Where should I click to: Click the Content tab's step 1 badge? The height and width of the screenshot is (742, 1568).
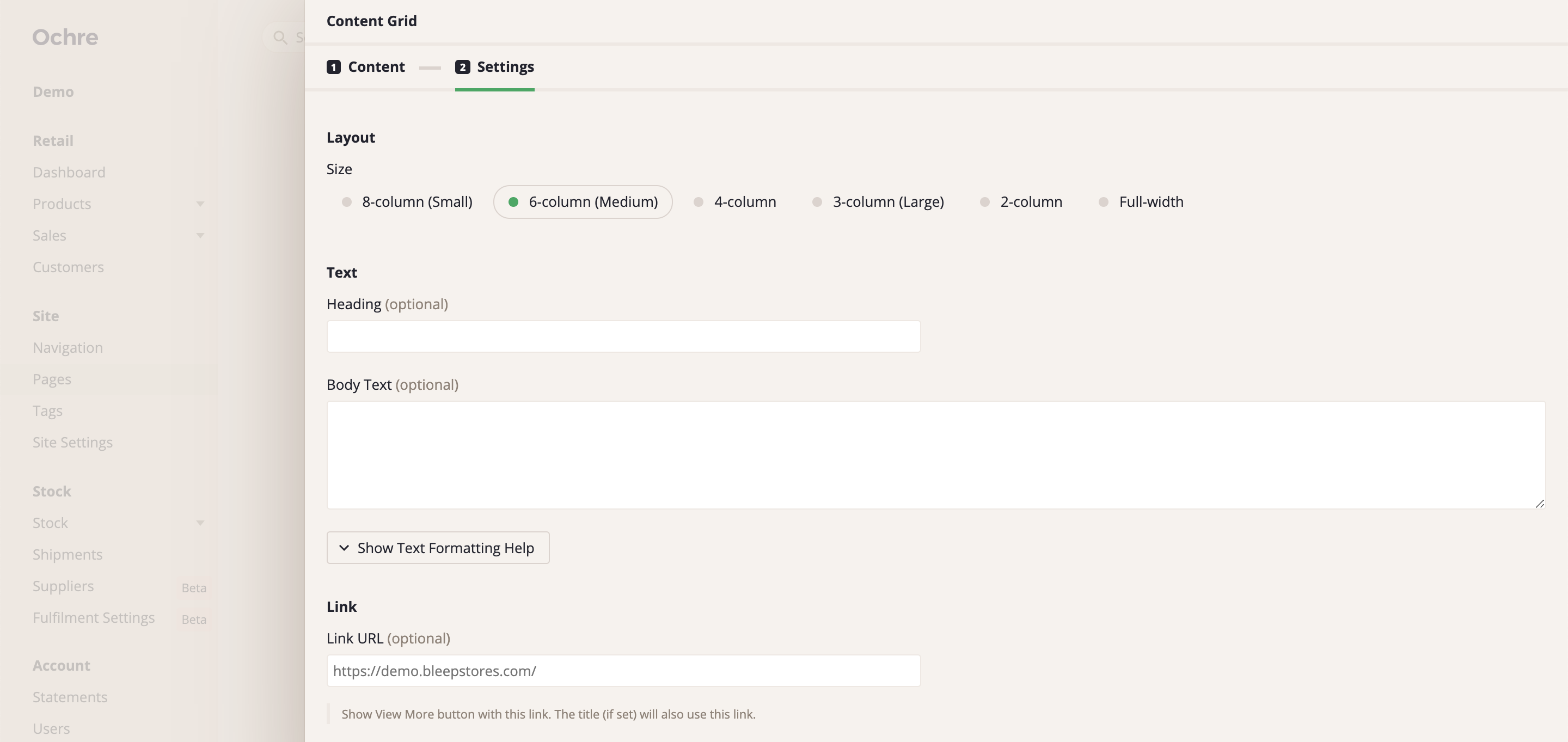[x=334, y=67]
